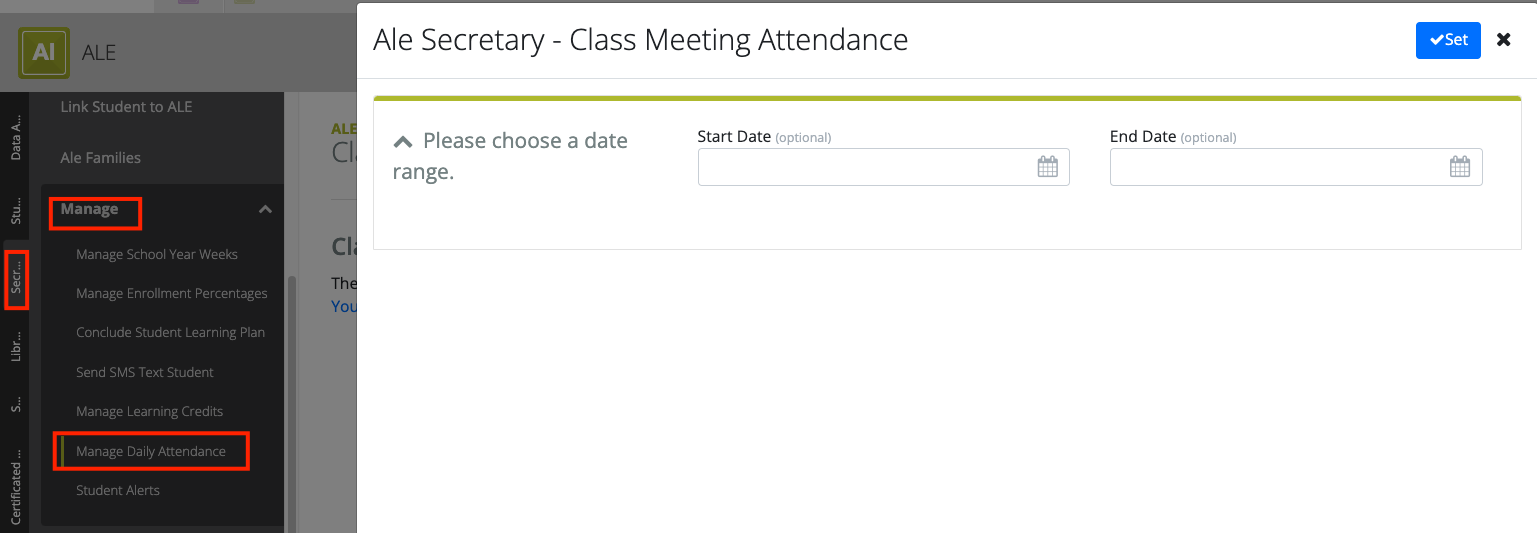The height and width of the screenshot is (533, 1537).
Task: Open Send SMS Text Student
Action: pos(145,372)
